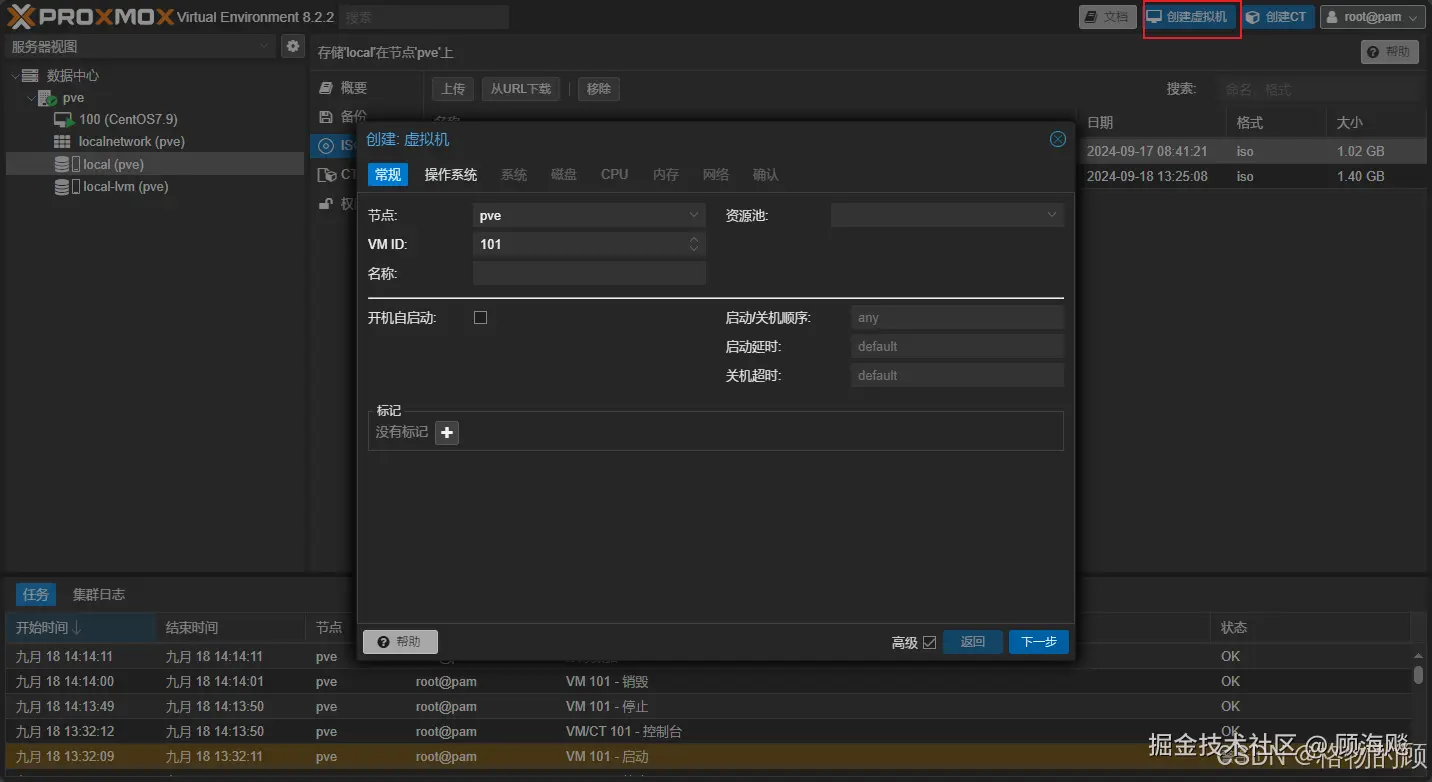This screenshot has width=1432, height=782.
Task: Enable the 开机自启动 checkbox
Action: [480, 317]
